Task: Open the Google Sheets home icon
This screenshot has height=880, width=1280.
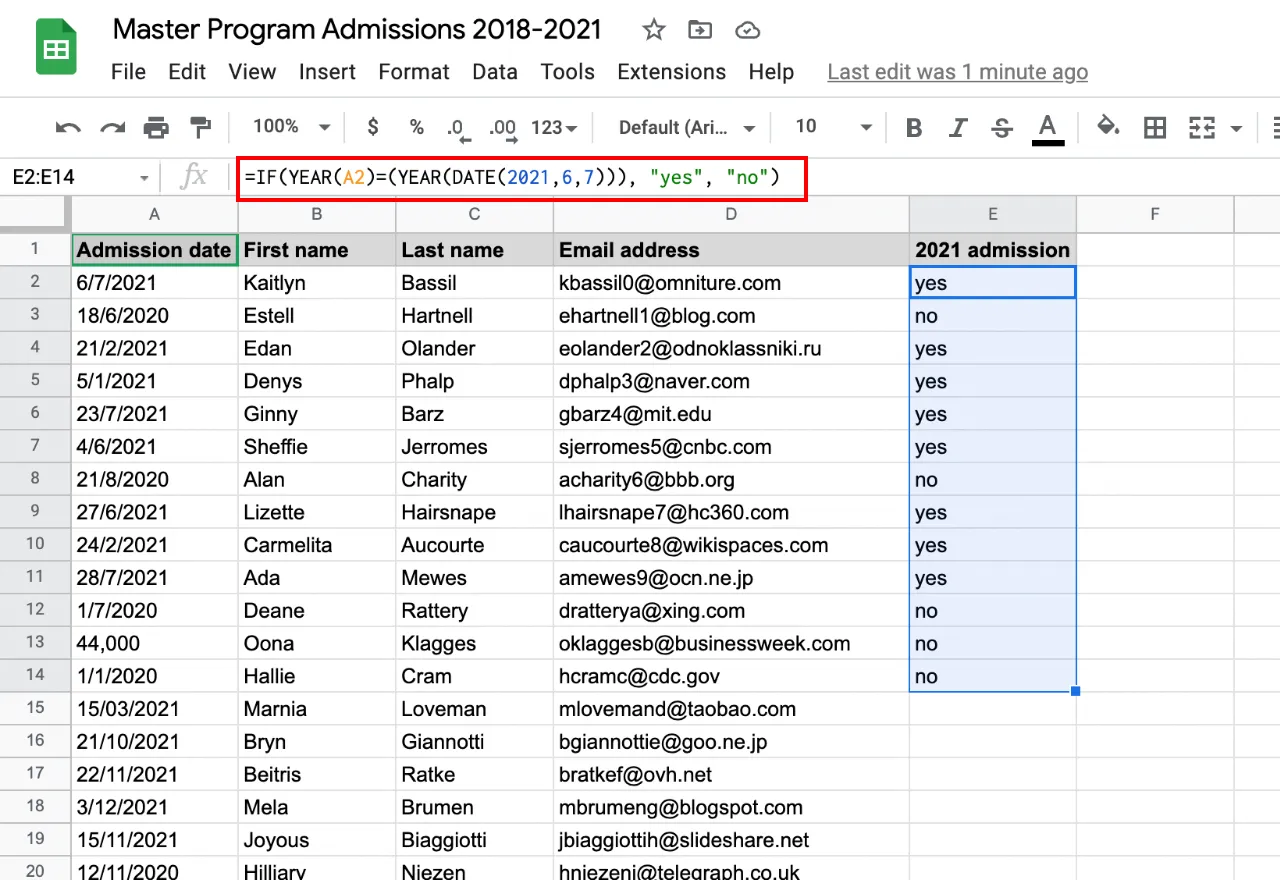Action: [x=56, y=47]
